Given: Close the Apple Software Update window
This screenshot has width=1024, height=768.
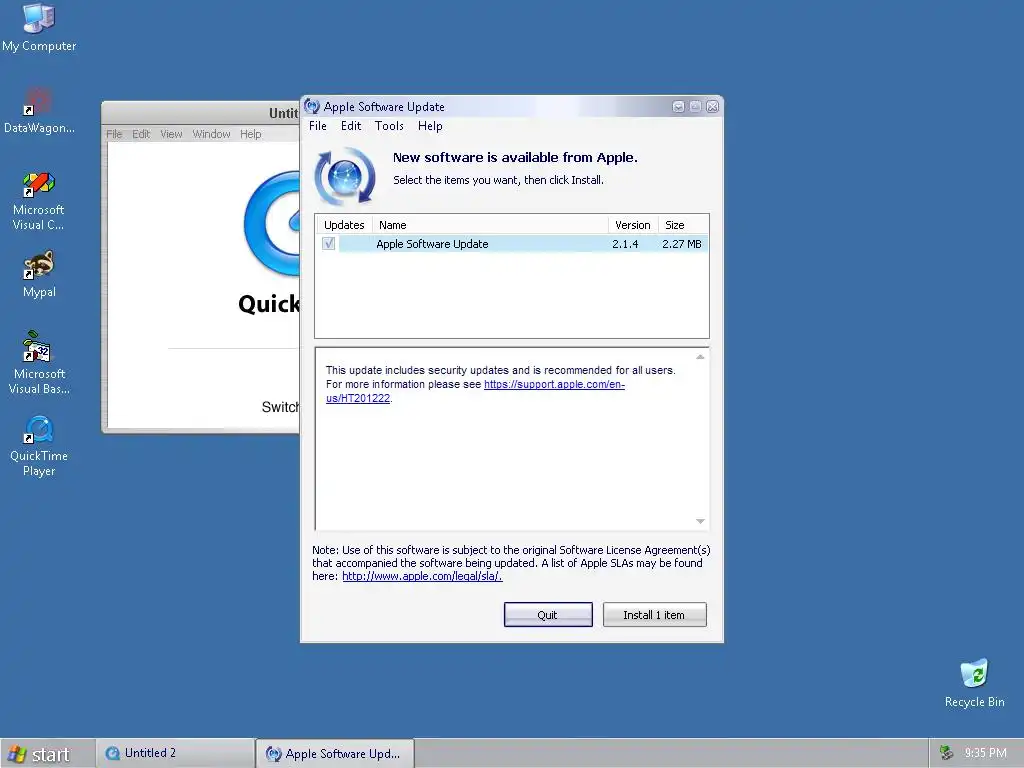Looking at the screenshot, I should point(712,106).
